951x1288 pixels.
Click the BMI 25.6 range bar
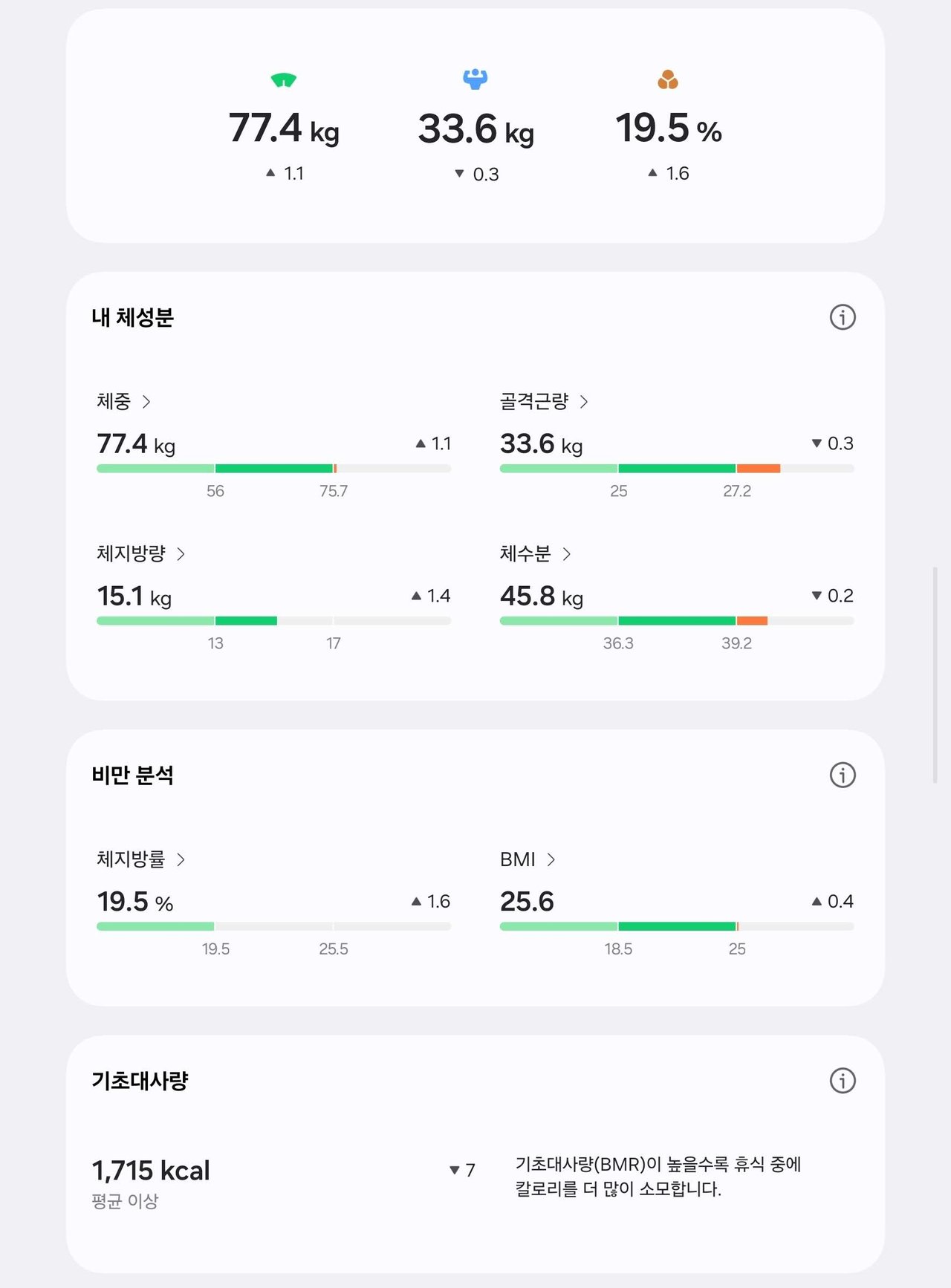[x=677, y=926]
